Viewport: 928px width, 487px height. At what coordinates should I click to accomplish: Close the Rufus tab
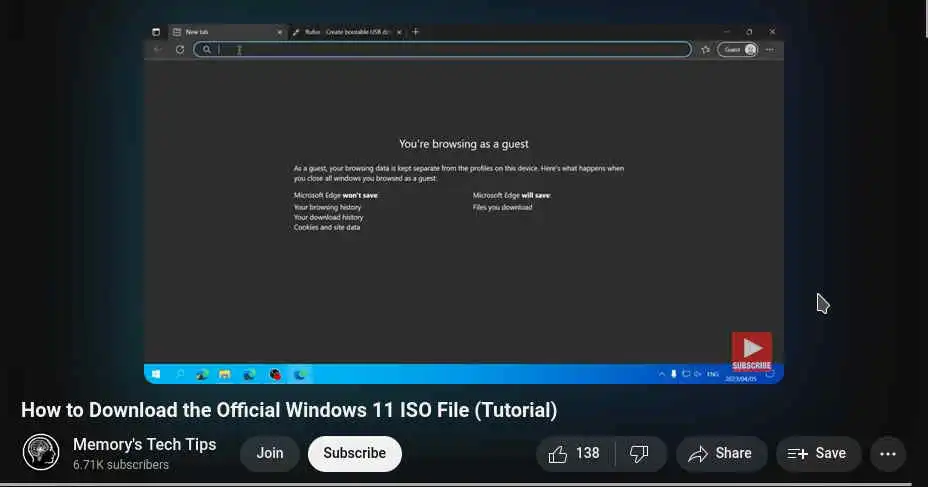[x=399, y=32]
